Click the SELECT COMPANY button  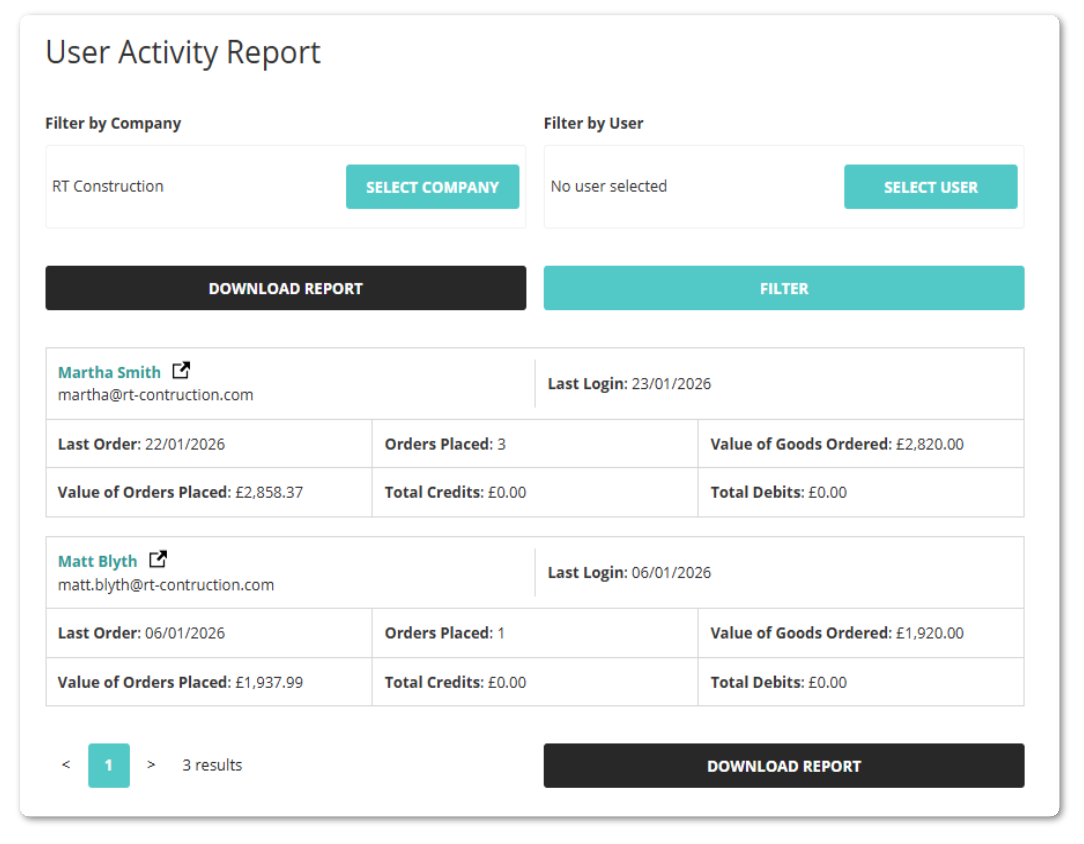(432, 186)
